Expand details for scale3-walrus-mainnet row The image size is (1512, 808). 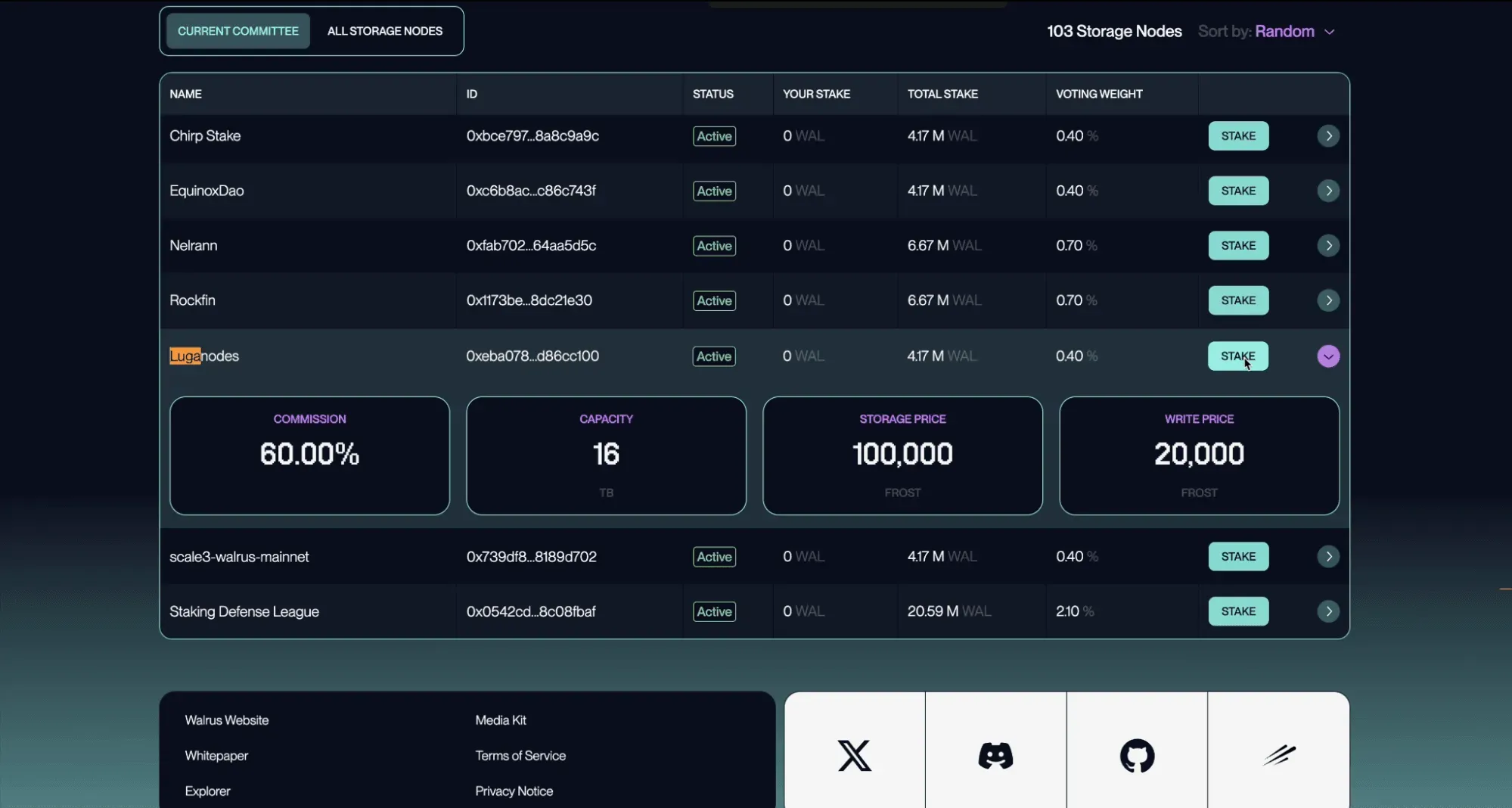point(1328,557)
